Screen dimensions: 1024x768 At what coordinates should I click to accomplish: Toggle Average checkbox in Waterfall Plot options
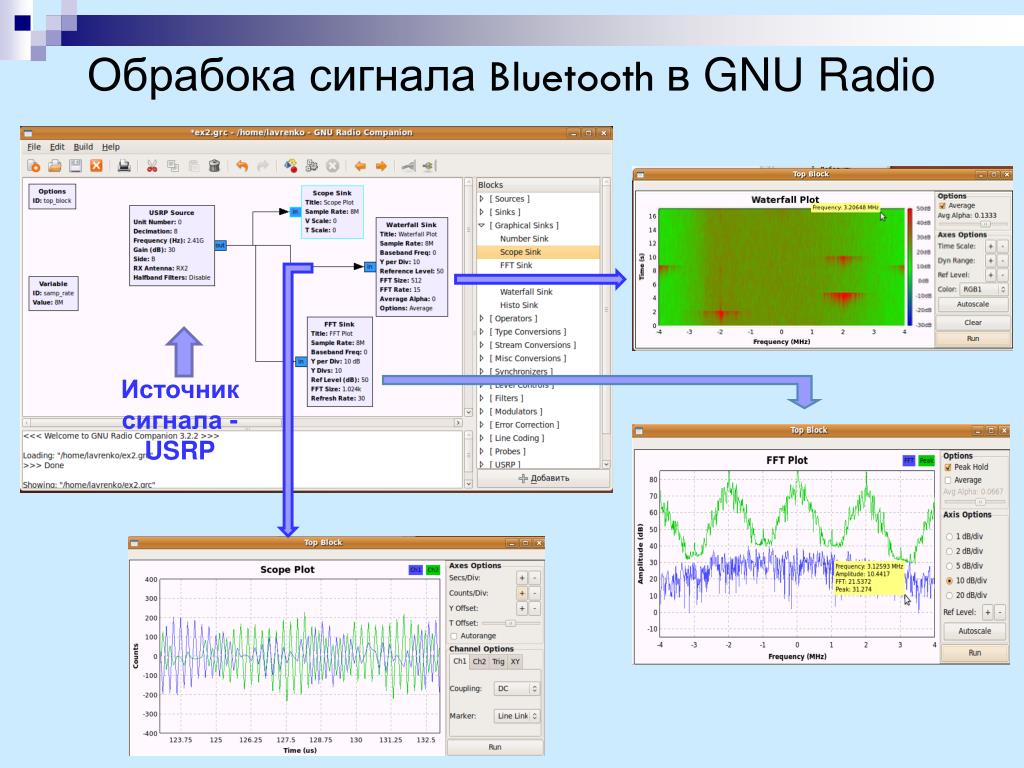pos(942,206)
